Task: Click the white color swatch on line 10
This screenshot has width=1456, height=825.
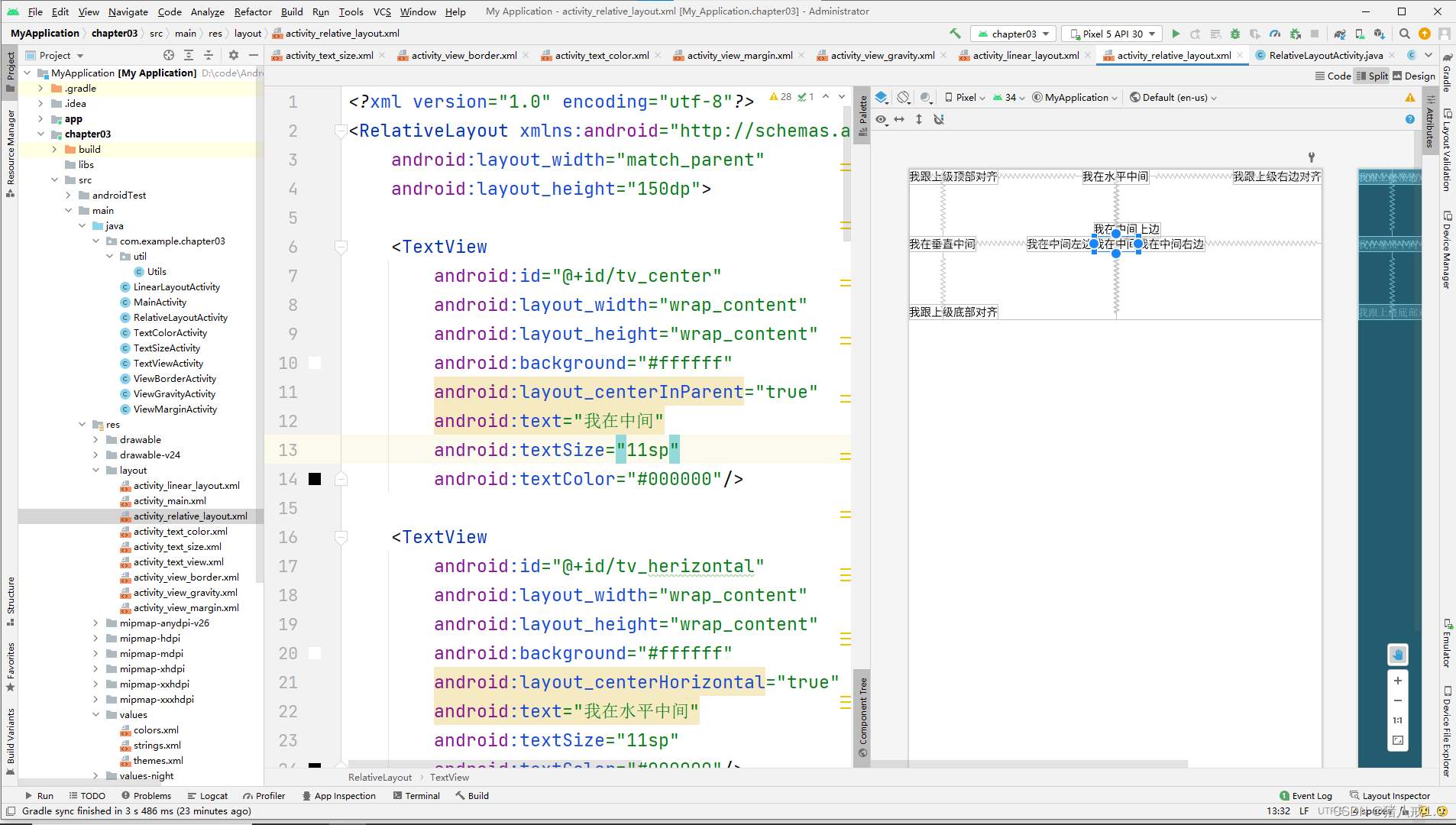Action: coord(315,363)
